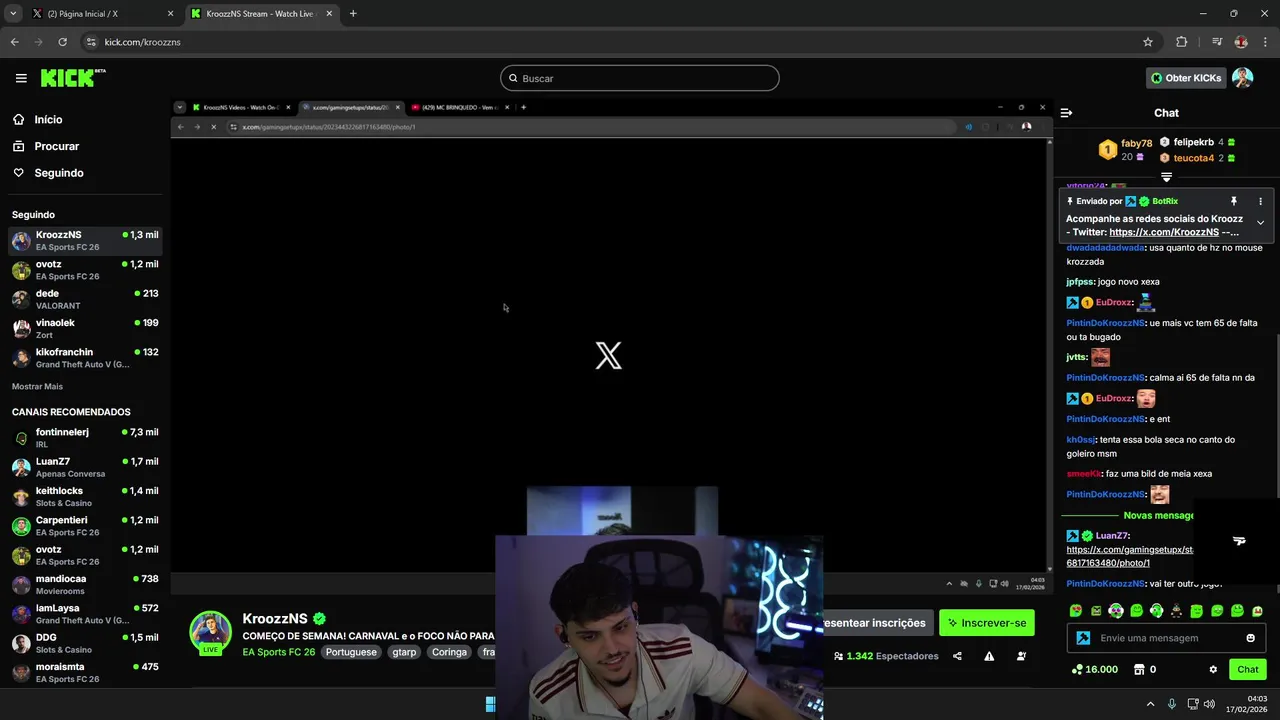Screen dimensions: 1280x720
Task: Click the Obter KICKs button
Action: 1186,78
